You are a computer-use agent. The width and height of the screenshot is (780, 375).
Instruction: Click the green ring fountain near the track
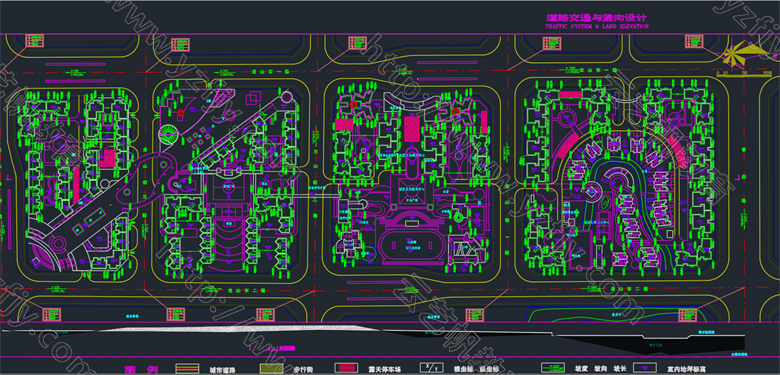[458, 217]
